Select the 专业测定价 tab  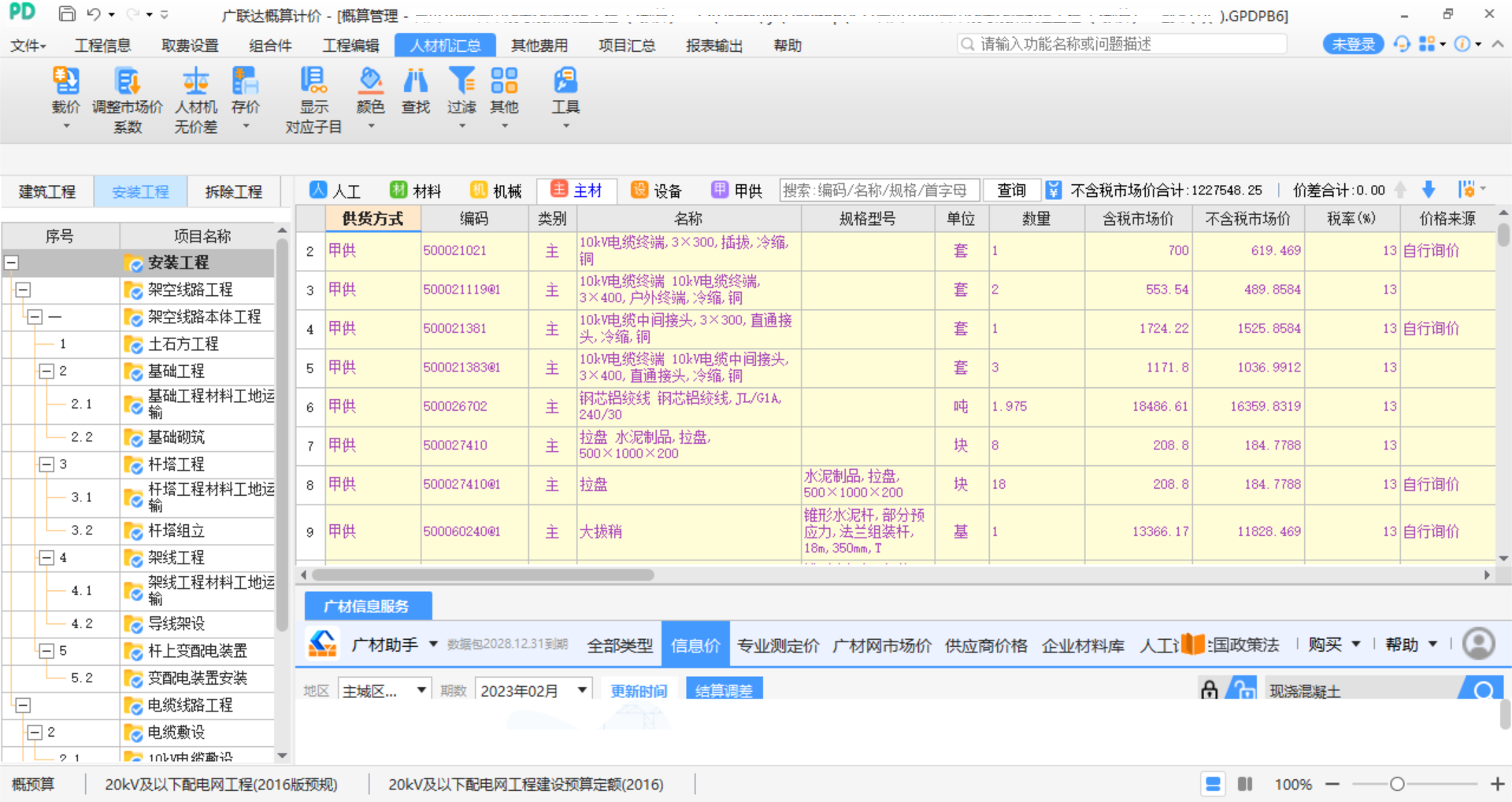coord(779,645)
